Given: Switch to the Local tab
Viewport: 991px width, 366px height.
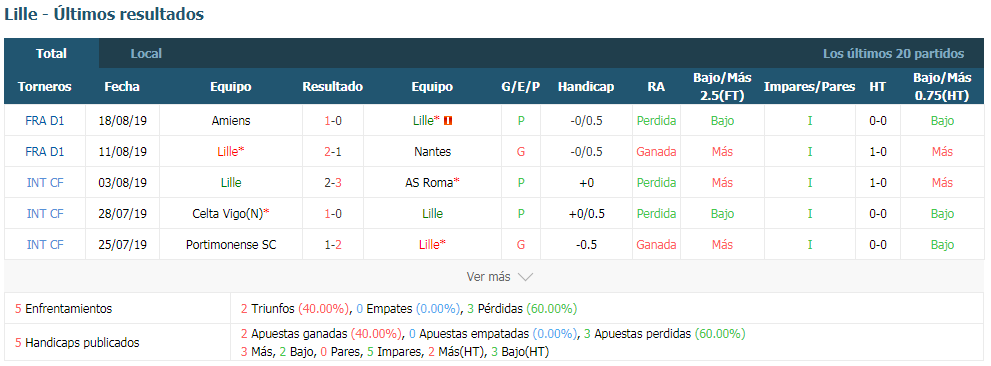Looking at the screenshot, I should click(146, 54).
